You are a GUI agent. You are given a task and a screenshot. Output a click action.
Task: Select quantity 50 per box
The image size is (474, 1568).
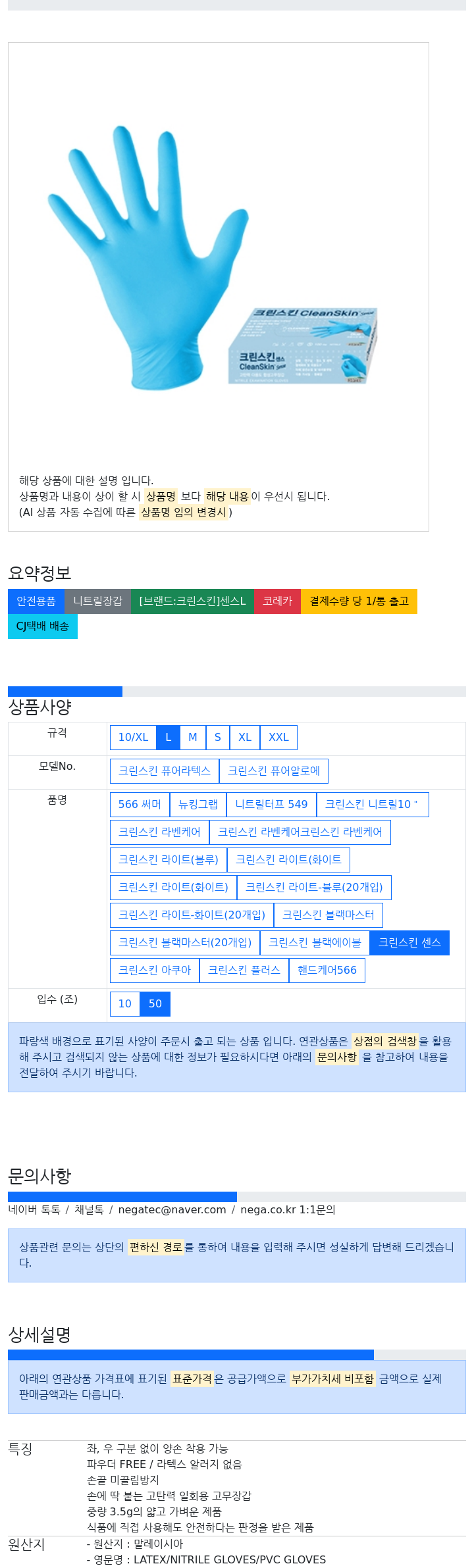click(155, 1004)
